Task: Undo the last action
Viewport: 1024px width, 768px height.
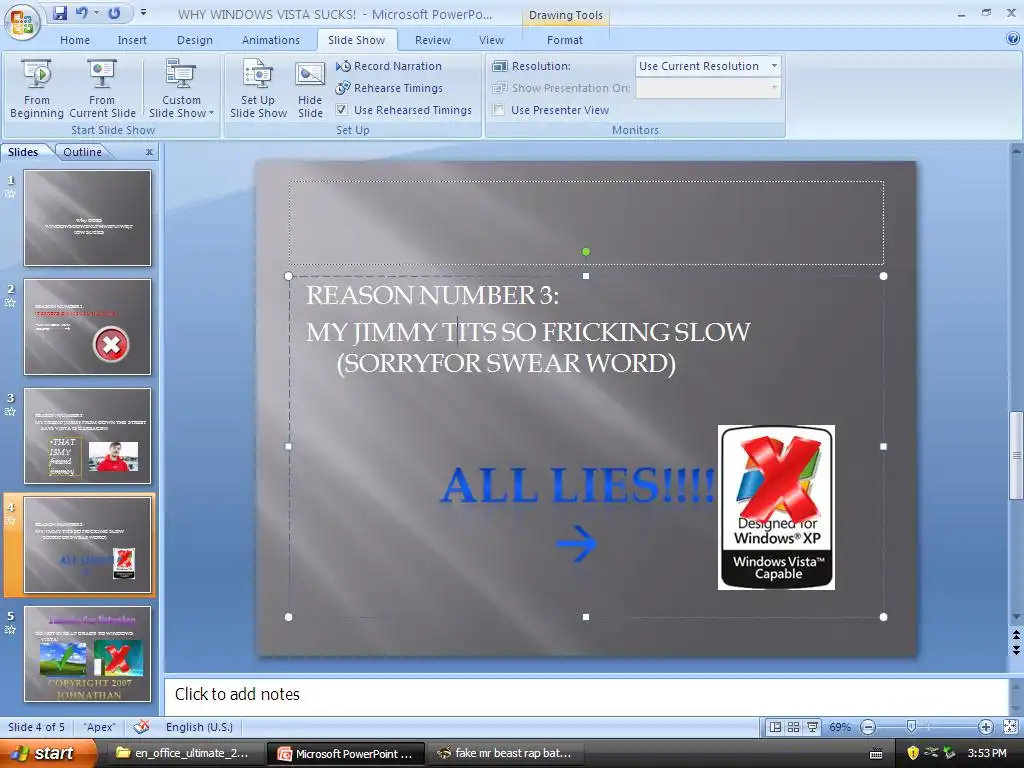Action: (82, 13)
